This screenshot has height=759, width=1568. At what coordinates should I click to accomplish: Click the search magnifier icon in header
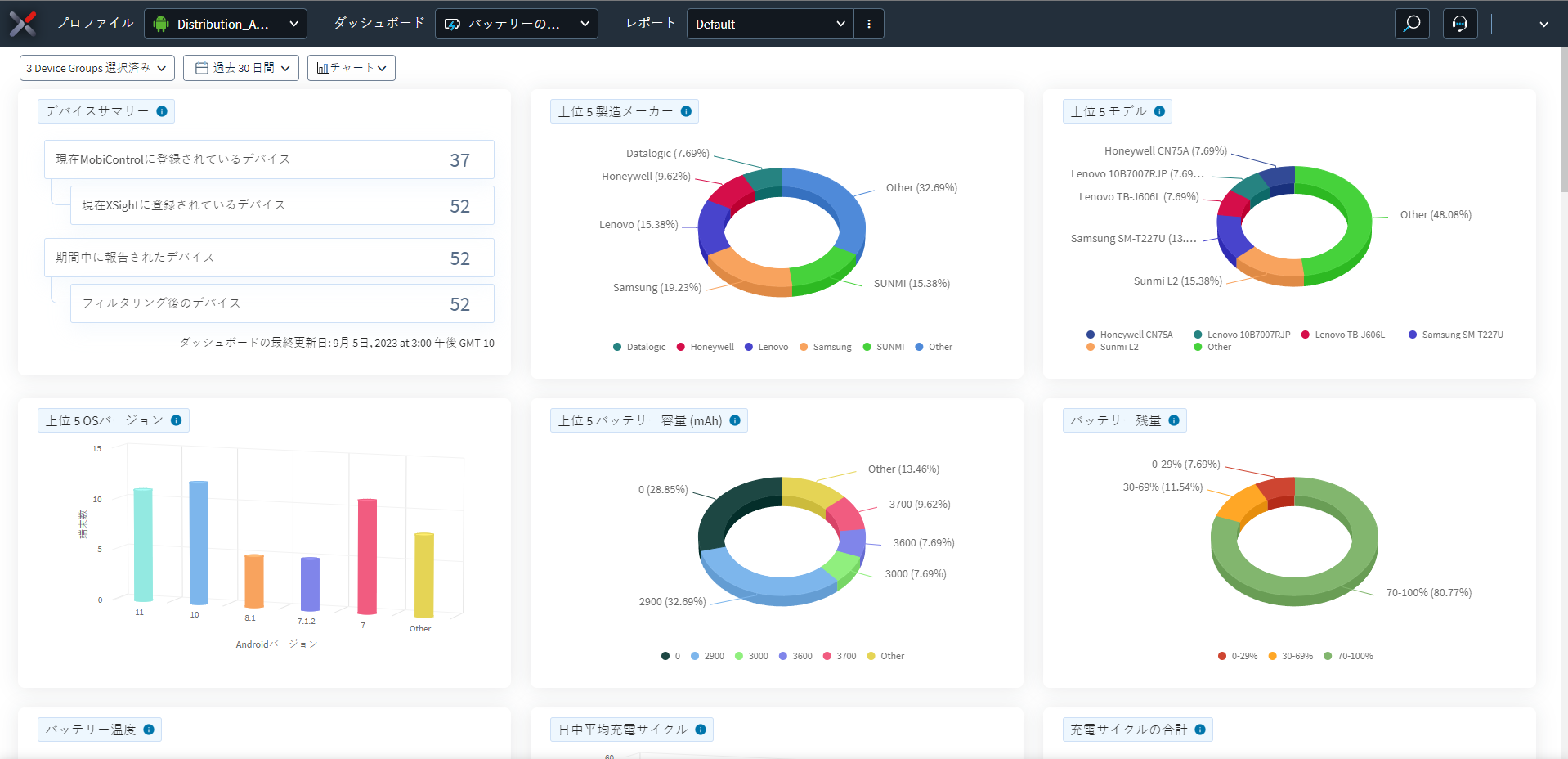[x=1412, y=24]
